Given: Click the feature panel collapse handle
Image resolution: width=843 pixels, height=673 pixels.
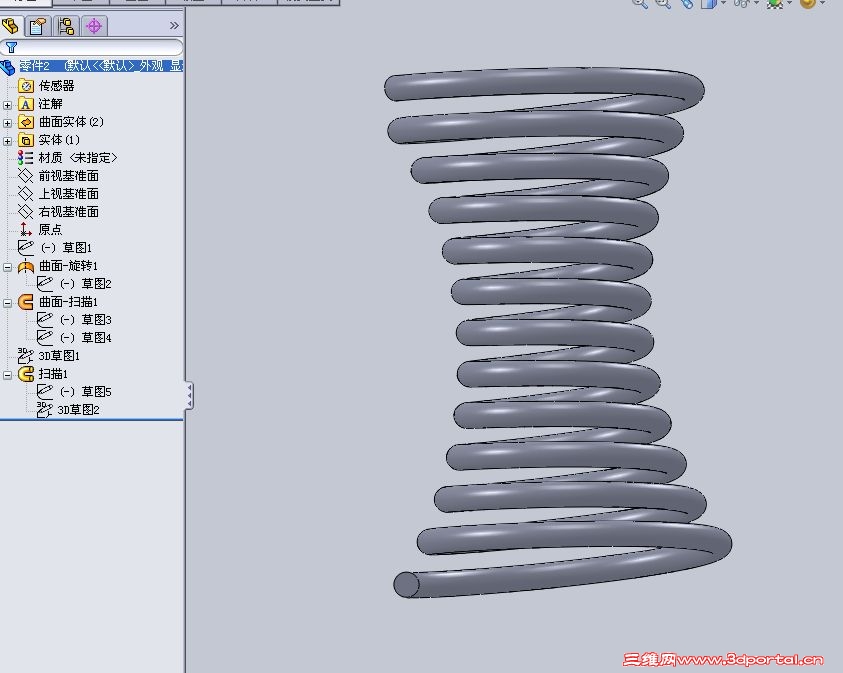Looking at the screenshot, I should [189, 396].
